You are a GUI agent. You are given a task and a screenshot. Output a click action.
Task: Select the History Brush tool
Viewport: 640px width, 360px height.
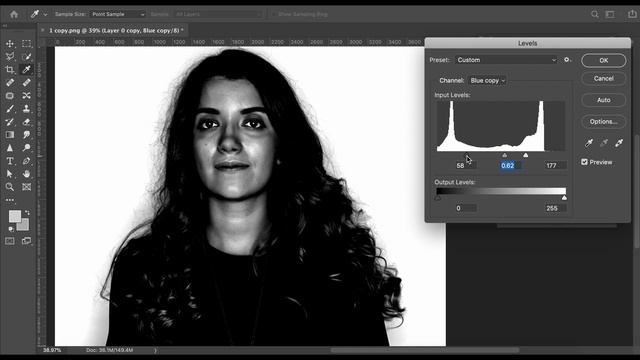pos(10,122)
